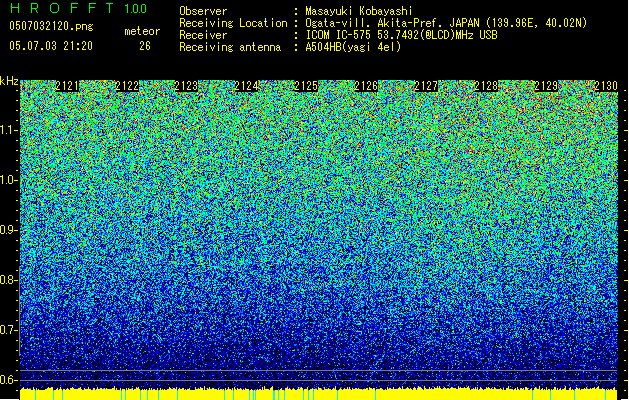This screenshot has width=629, height=400.
Task: Click the 2130 time marker
Action: (606, 86)
